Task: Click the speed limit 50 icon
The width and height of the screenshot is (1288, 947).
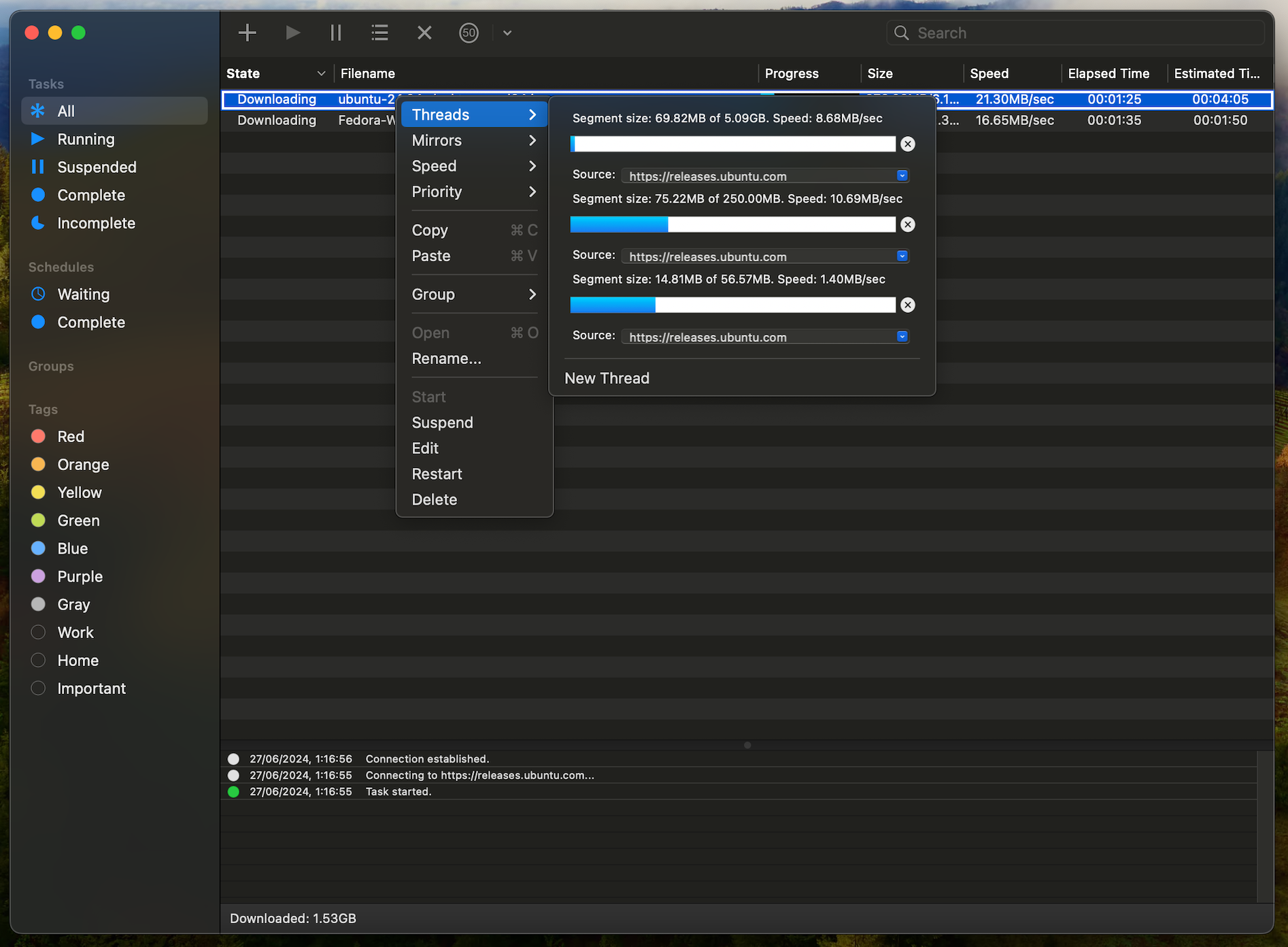Action: coord(469,33)
